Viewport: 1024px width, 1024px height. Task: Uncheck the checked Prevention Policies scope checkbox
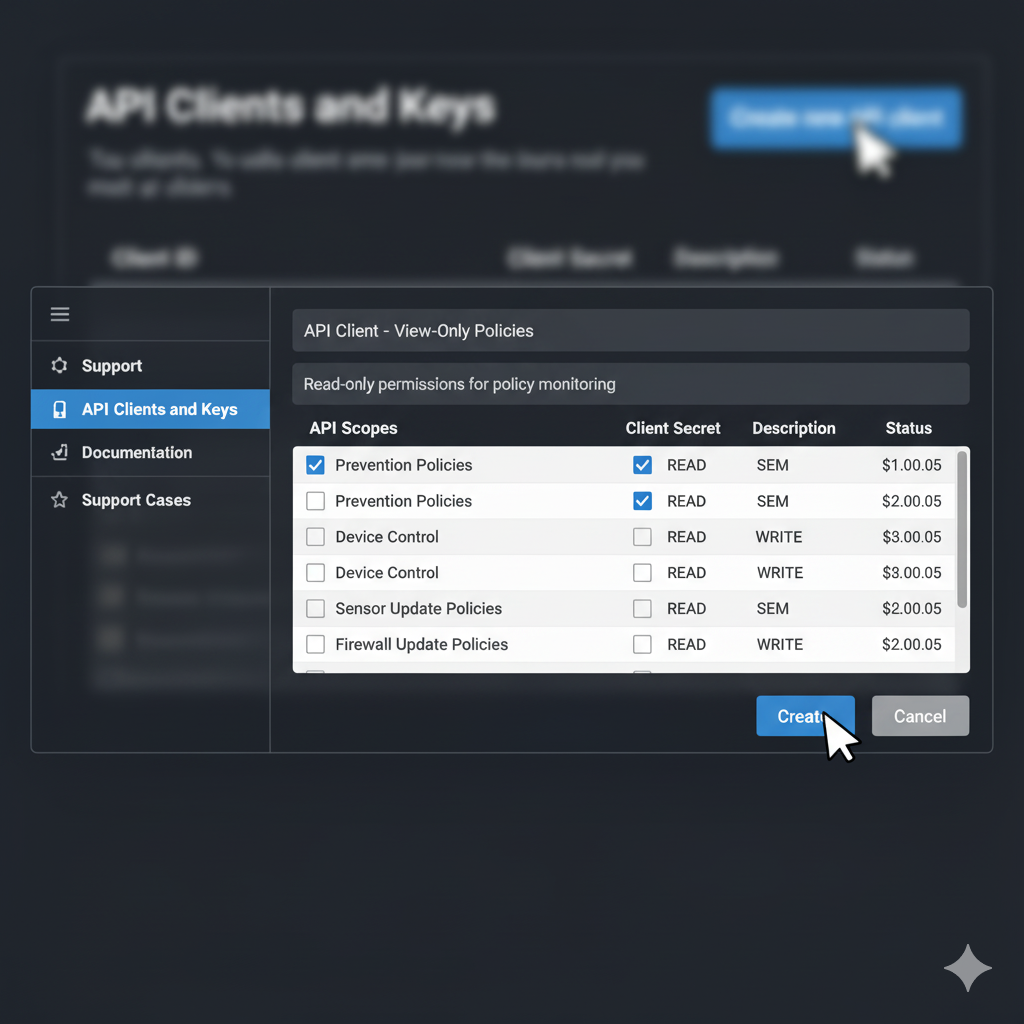point(316,465)
